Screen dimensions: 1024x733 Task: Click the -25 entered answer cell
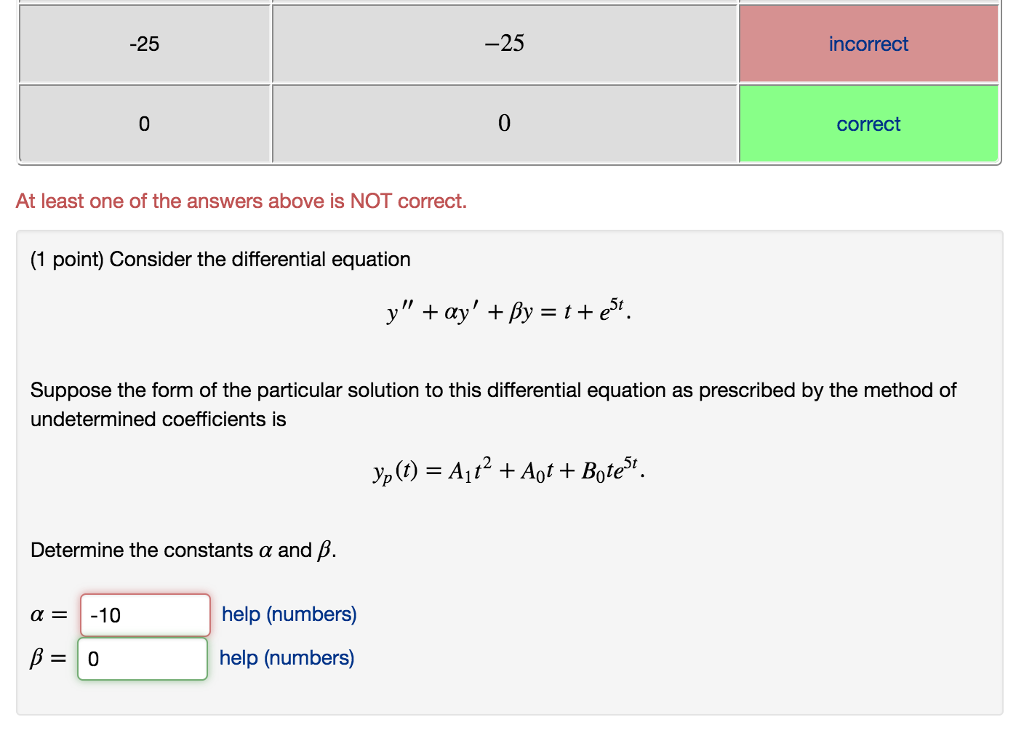coord(144,43)
